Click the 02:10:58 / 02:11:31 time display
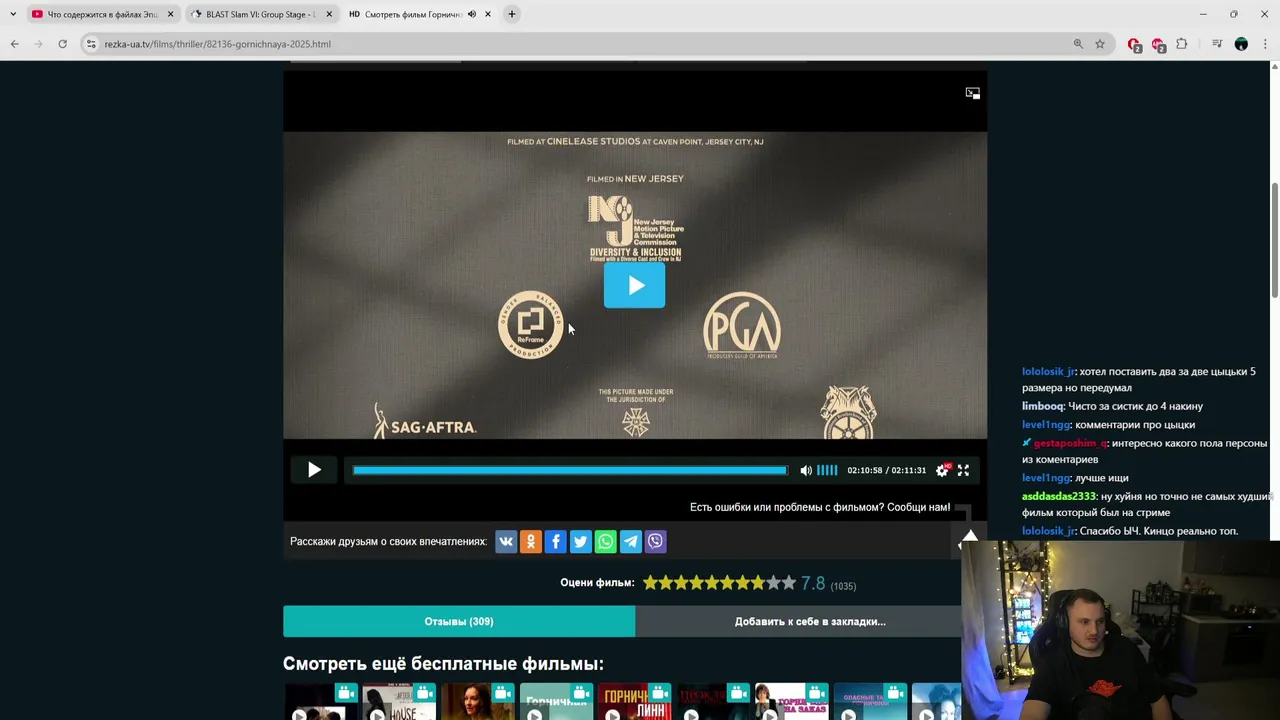Viewport: 1280px width, 720px height. click(887, 470)
